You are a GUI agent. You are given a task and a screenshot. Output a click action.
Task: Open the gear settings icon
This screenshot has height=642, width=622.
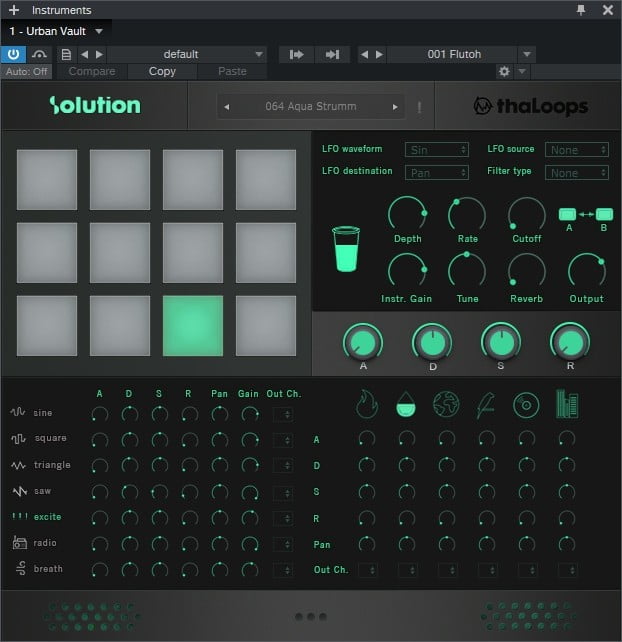click(504, 72)
